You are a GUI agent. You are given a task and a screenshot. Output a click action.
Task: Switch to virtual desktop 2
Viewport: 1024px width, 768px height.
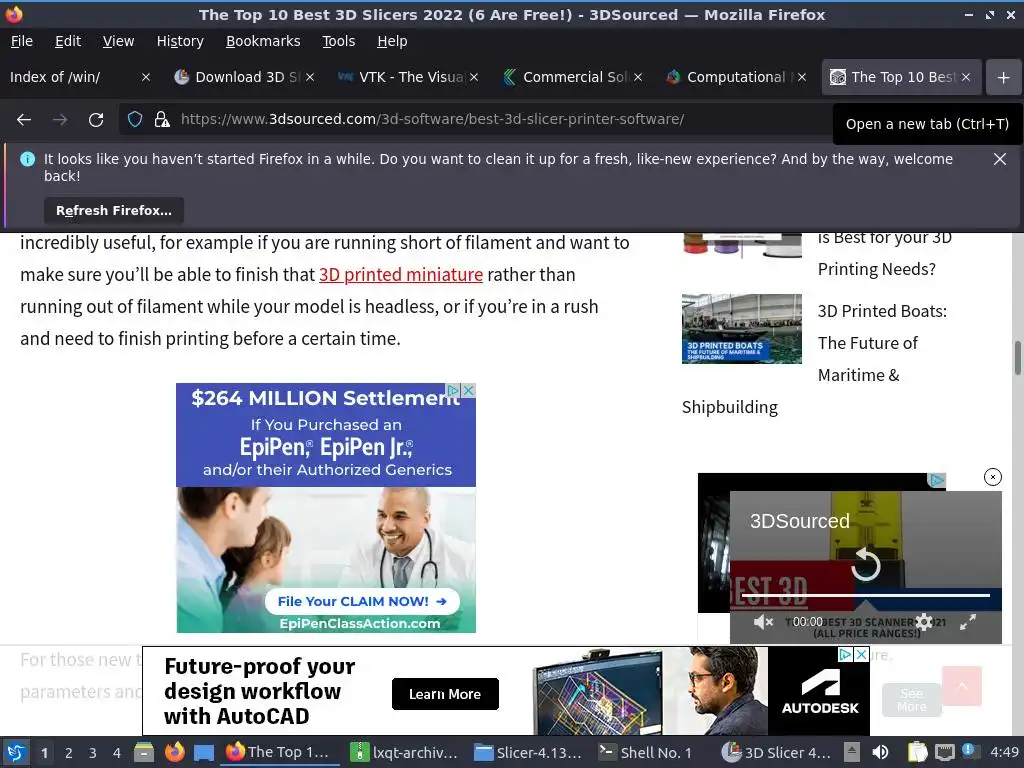coord(69,752)
